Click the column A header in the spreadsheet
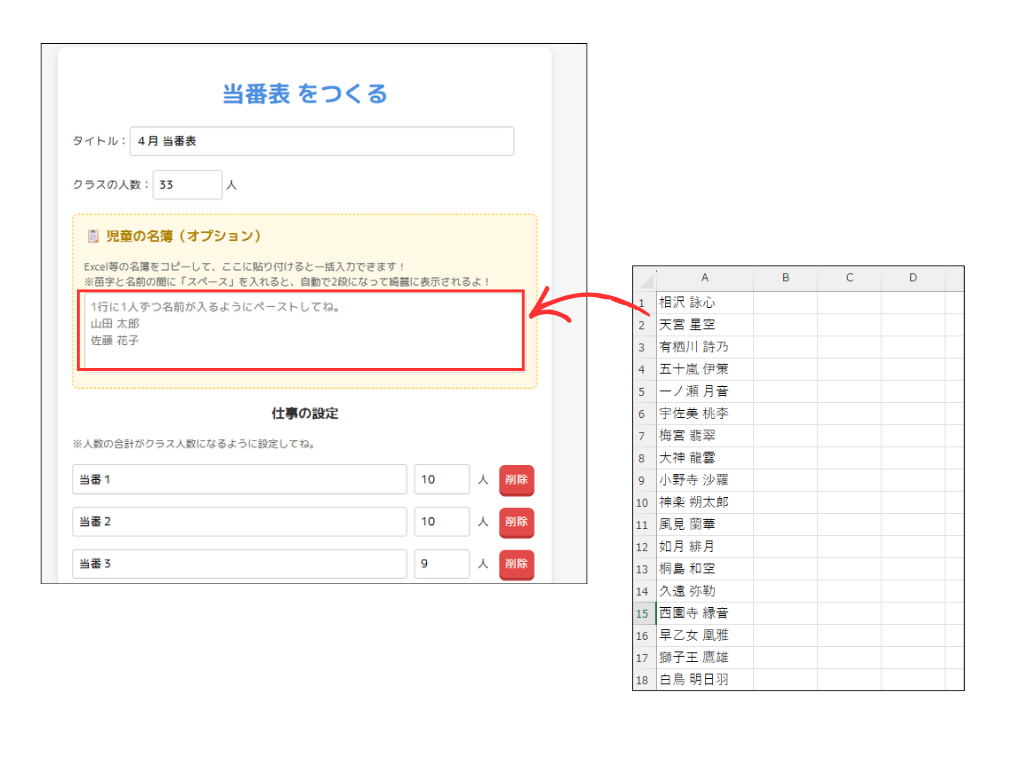The image size is (1024, 768). tap(704, 279)
